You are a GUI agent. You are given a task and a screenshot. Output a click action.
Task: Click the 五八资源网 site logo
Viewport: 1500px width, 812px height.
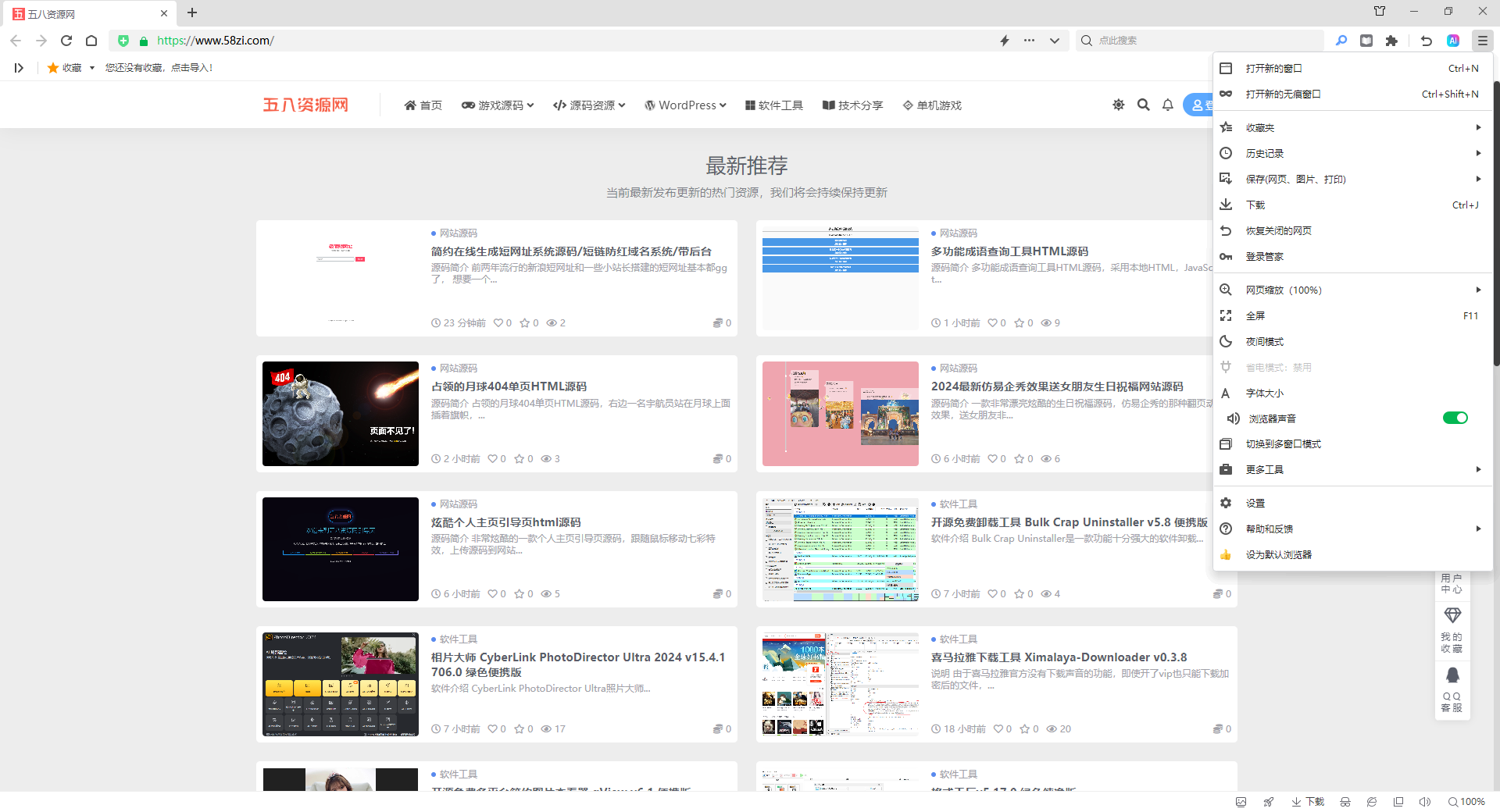(x=305, y=105)
